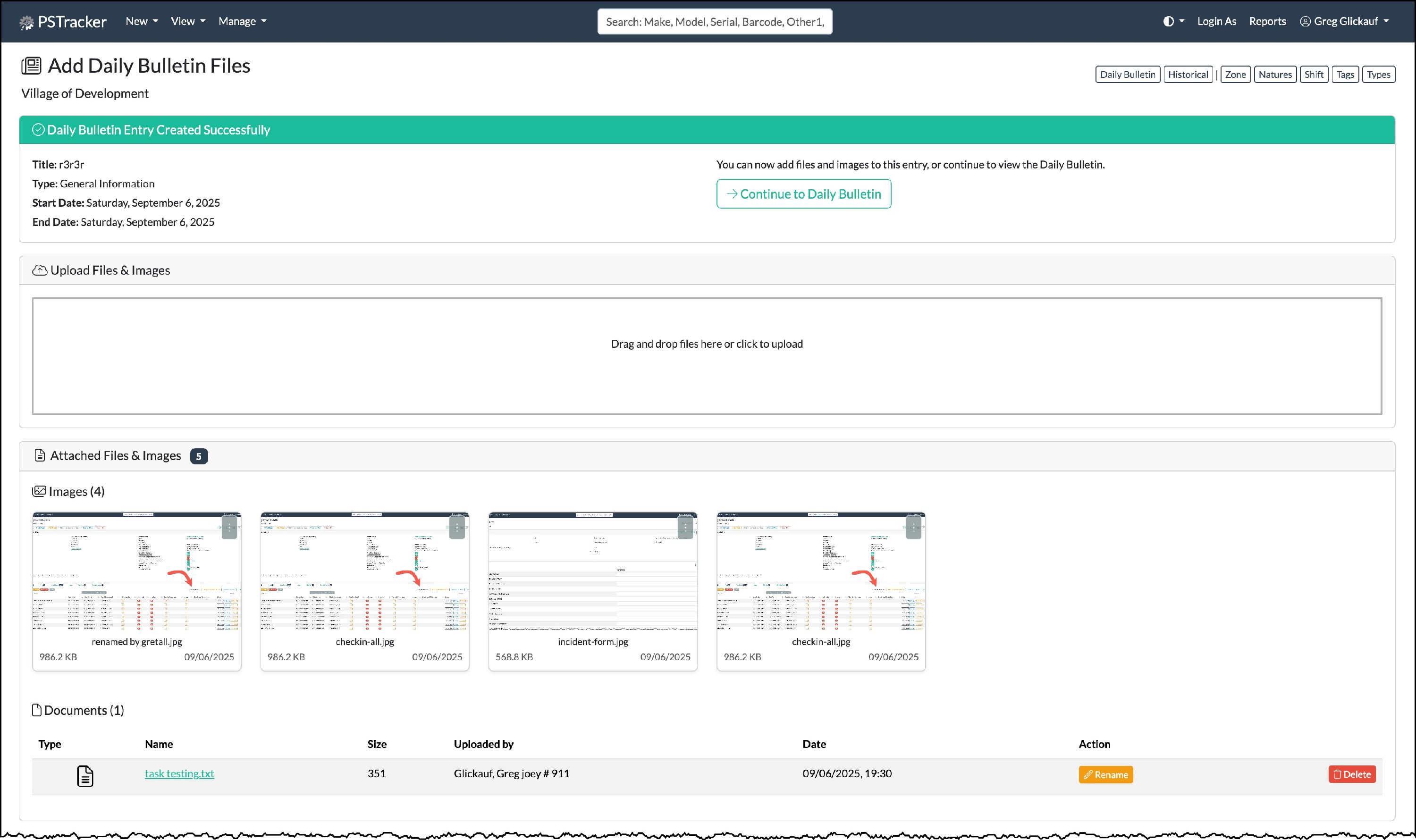Click the Type: General Information line

[x=93, y=184]
